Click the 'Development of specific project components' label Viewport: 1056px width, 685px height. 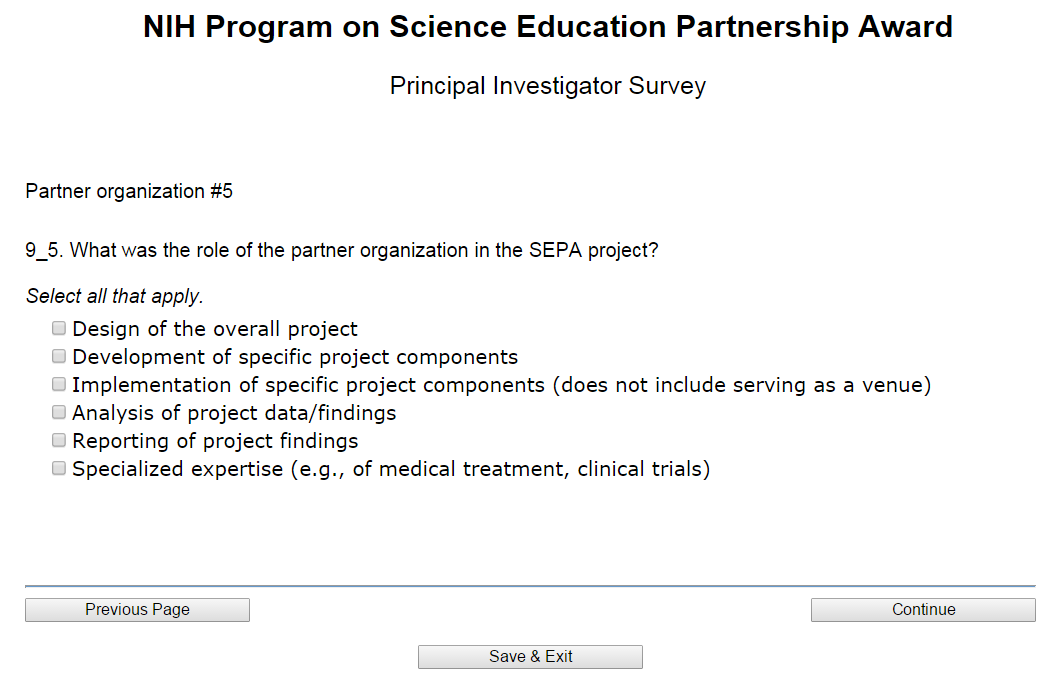tap(295, 357)
